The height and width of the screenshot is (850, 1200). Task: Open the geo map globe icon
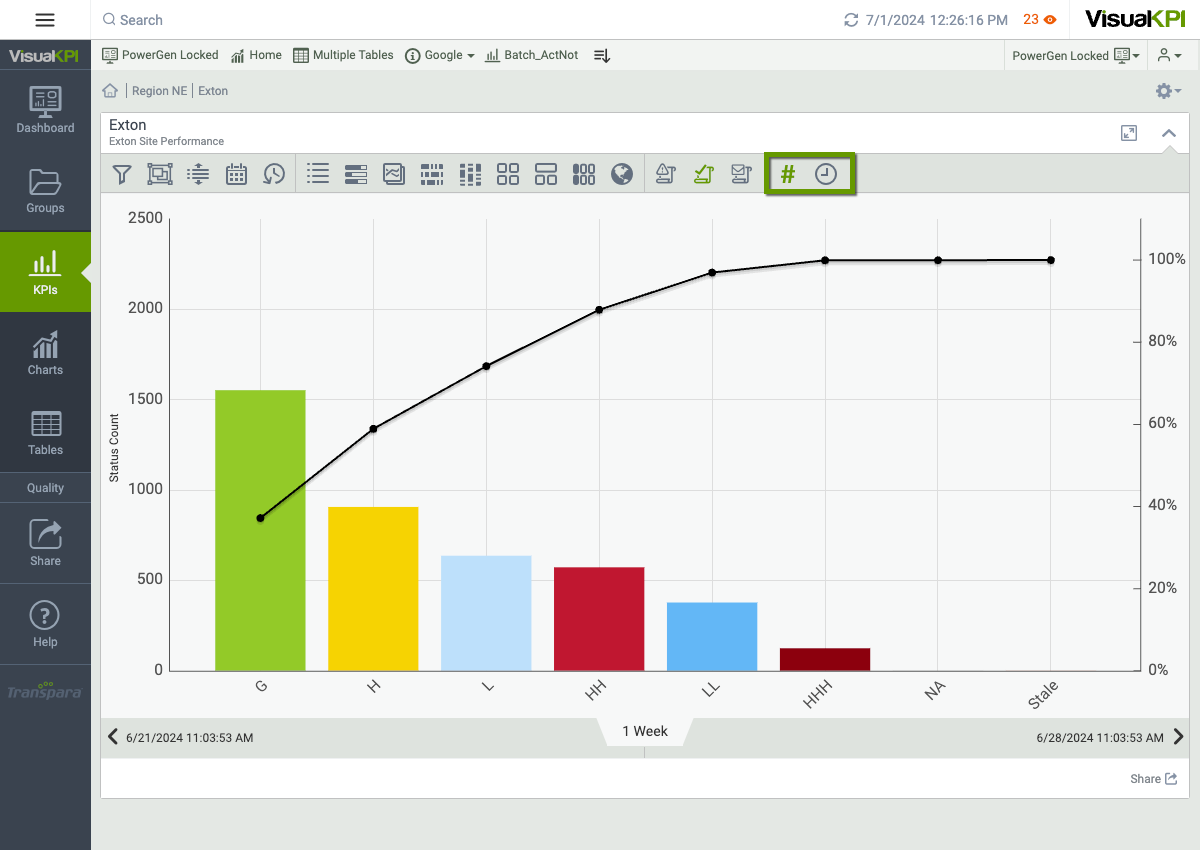coord(622,174)
